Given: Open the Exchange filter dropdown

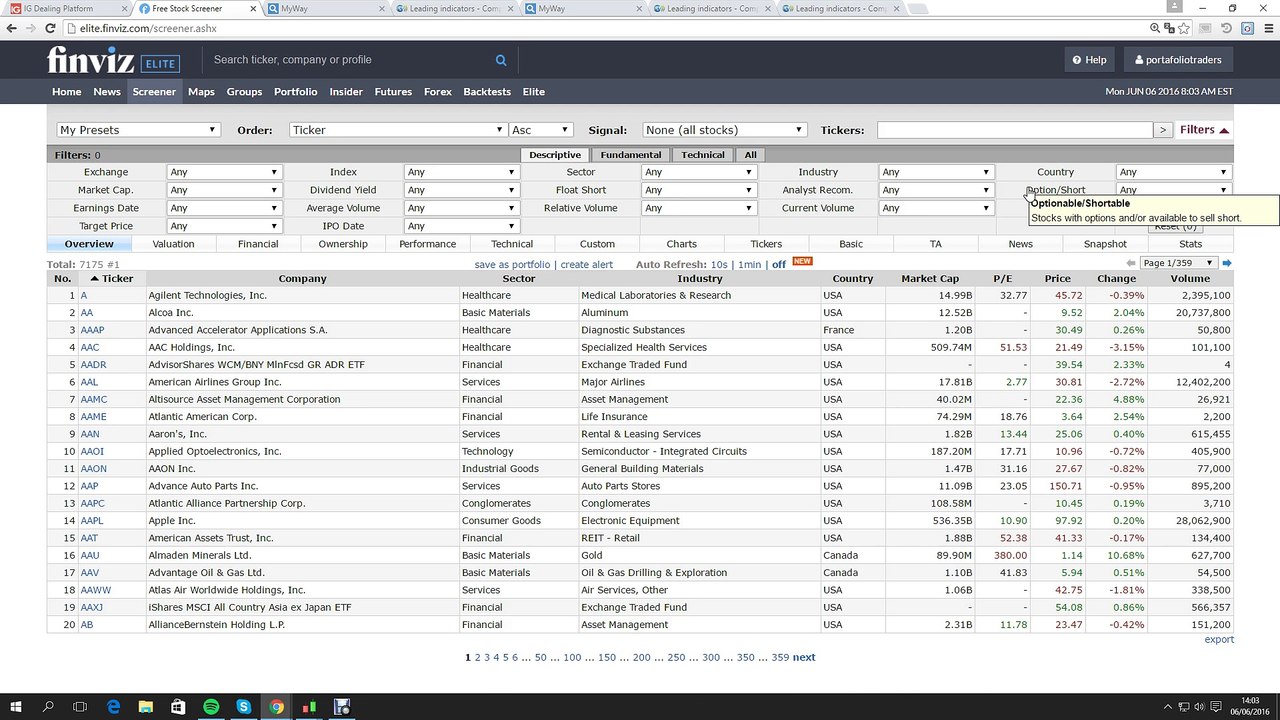Looking at the screenshot, I should click(x=223, y=172).
